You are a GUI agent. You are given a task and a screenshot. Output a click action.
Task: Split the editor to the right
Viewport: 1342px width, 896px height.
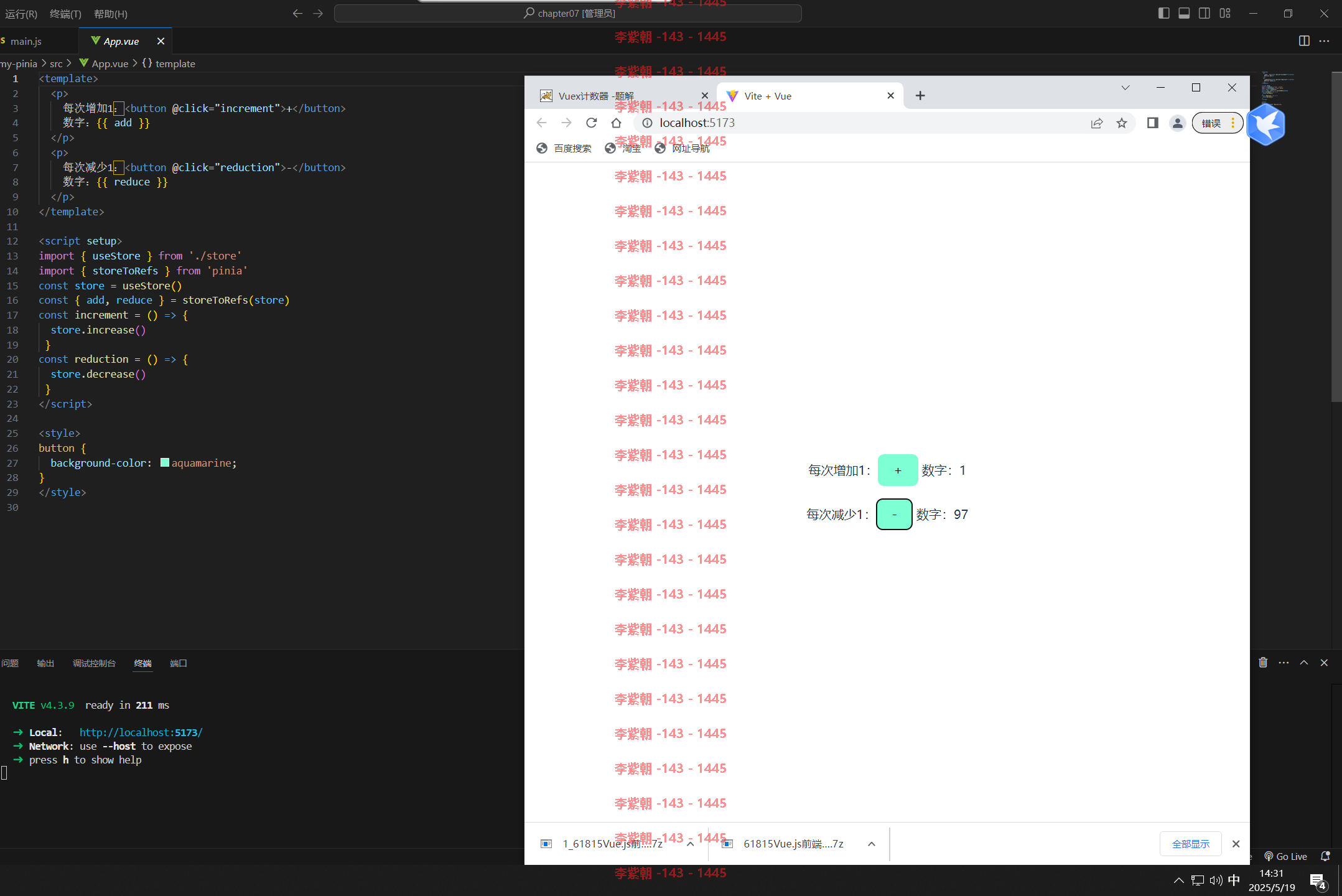point(1304,40)
